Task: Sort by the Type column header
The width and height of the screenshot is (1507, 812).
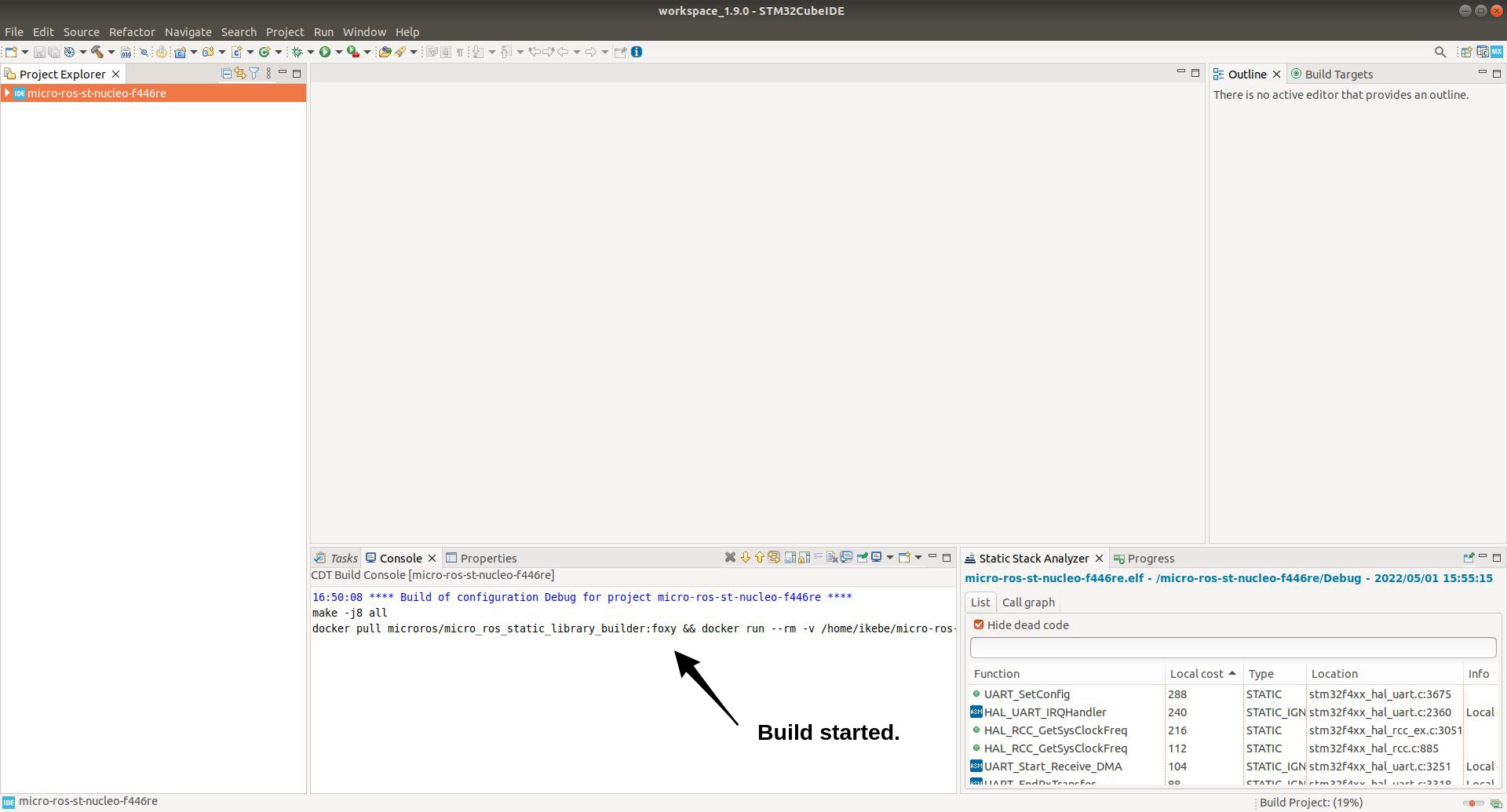Action: tap(1275, 674)
